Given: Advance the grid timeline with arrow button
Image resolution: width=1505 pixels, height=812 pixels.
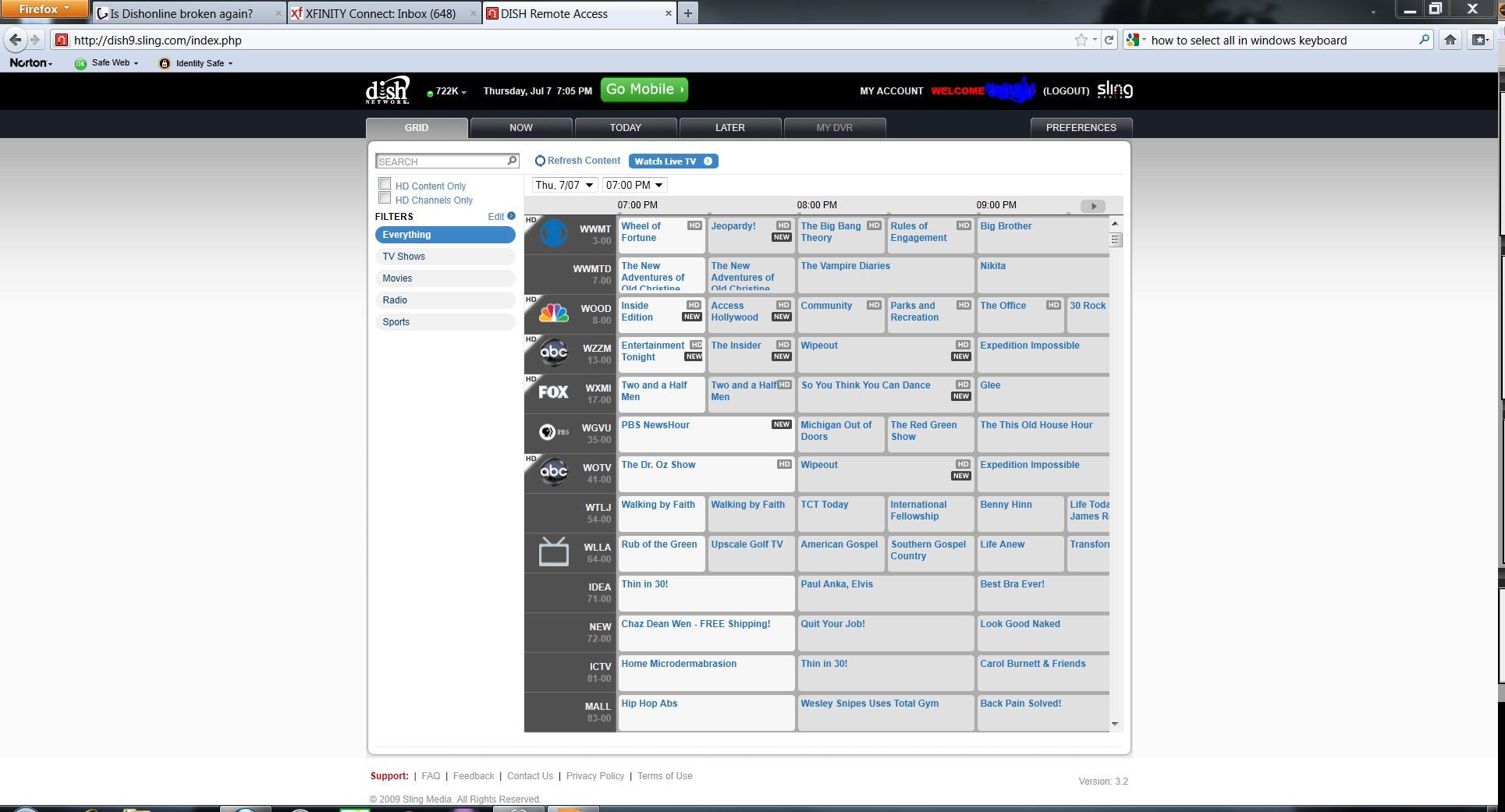Looking at the screenshot, I should [1093, 206].
